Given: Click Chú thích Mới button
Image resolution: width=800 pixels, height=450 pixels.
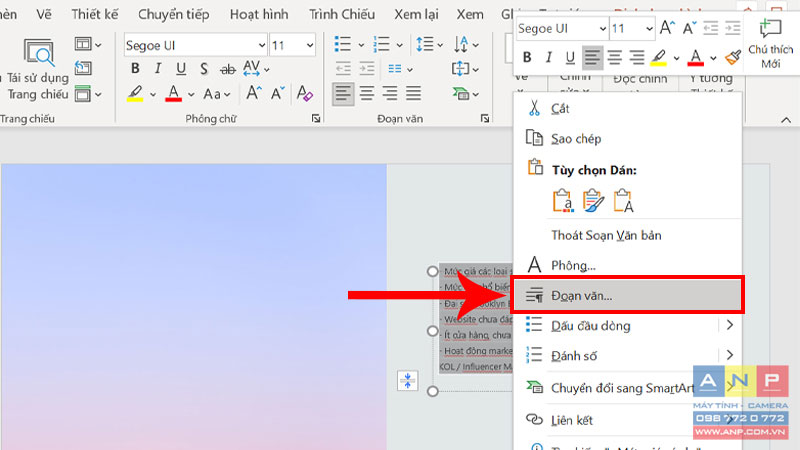Looking at the screenshot, I should [x=770, y=43].
